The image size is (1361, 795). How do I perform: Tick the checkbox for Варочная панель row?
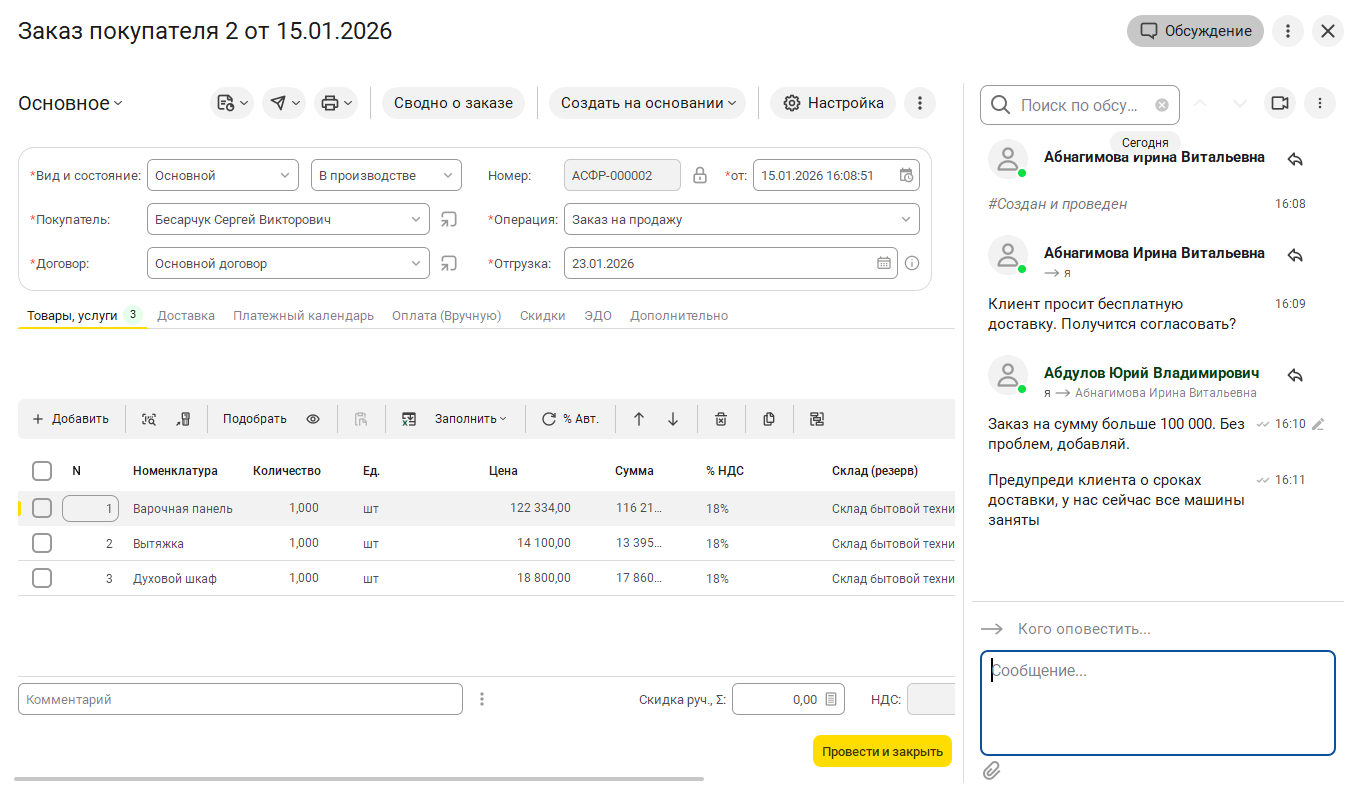coord(42,509)
